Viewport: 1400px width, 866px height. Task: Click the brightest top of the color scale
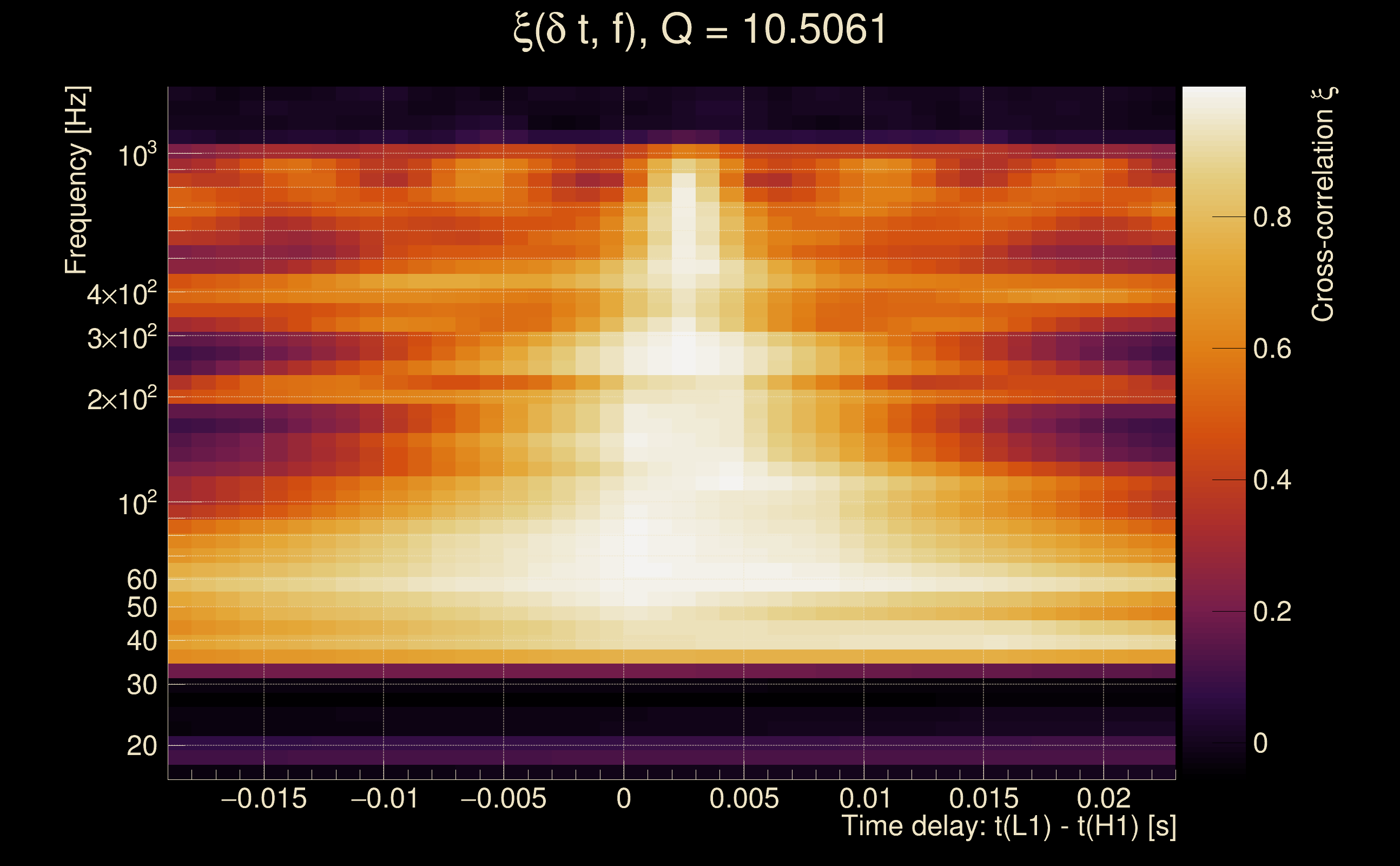pos(1214,91)
